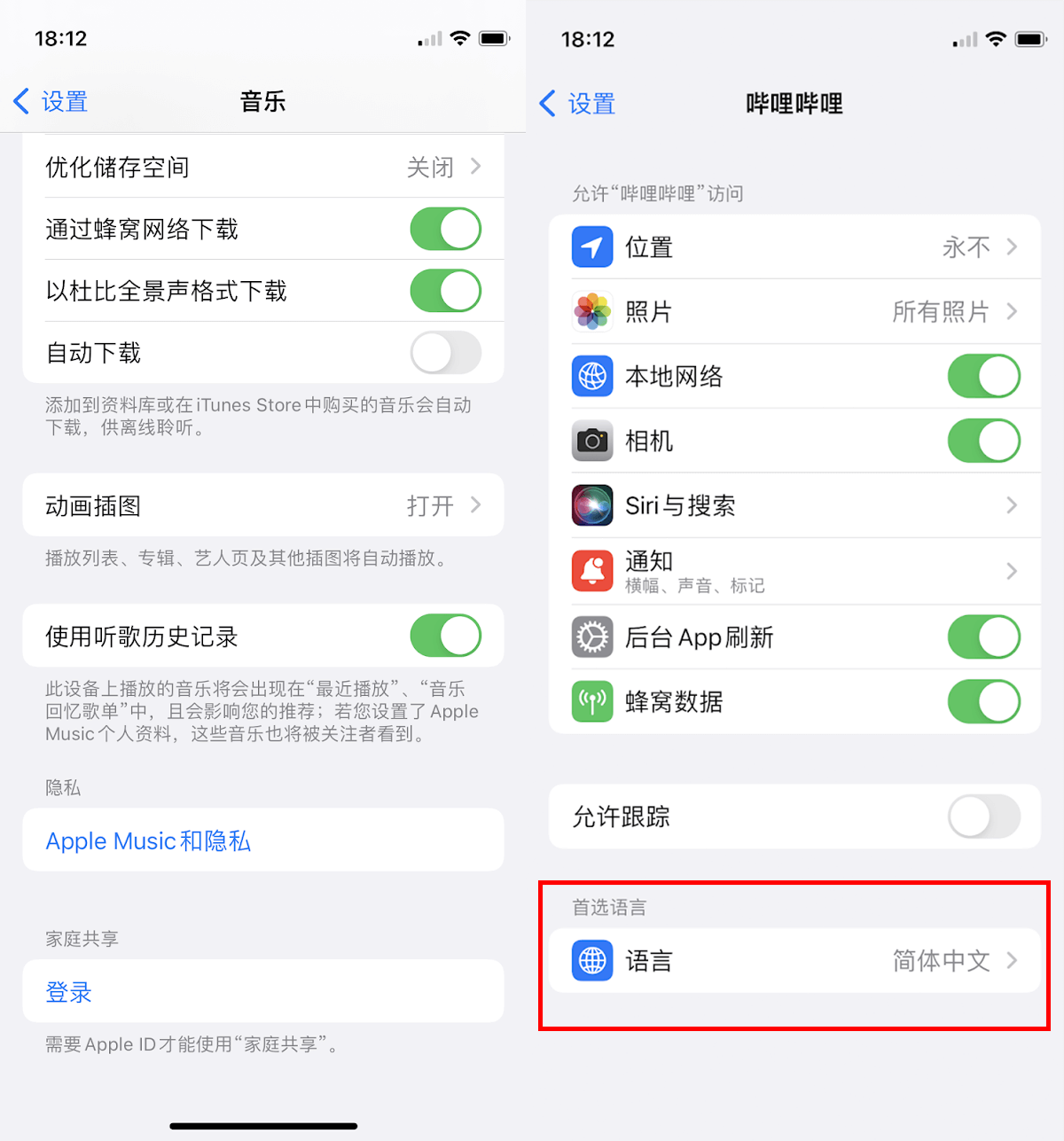Viewport: 1064px width, 1141px height.
Task: Tap the camera icon beside 相机
Action: click(592, 441)
